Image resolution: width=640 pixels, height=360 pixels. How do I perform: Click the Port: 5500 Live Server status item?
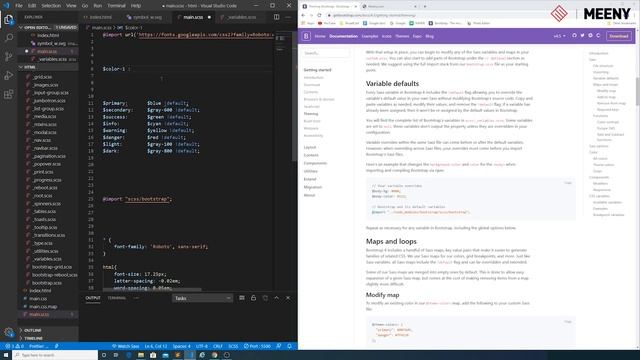(x=257, y=346)
